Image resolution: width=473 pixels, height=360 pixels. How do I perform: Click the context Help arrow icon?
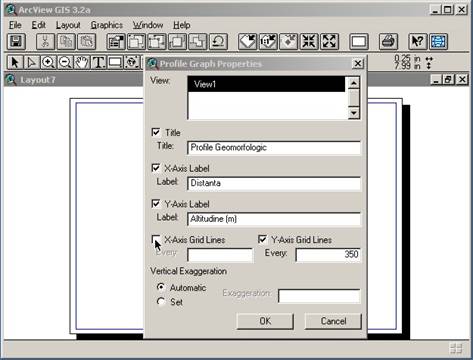(418, 42)
